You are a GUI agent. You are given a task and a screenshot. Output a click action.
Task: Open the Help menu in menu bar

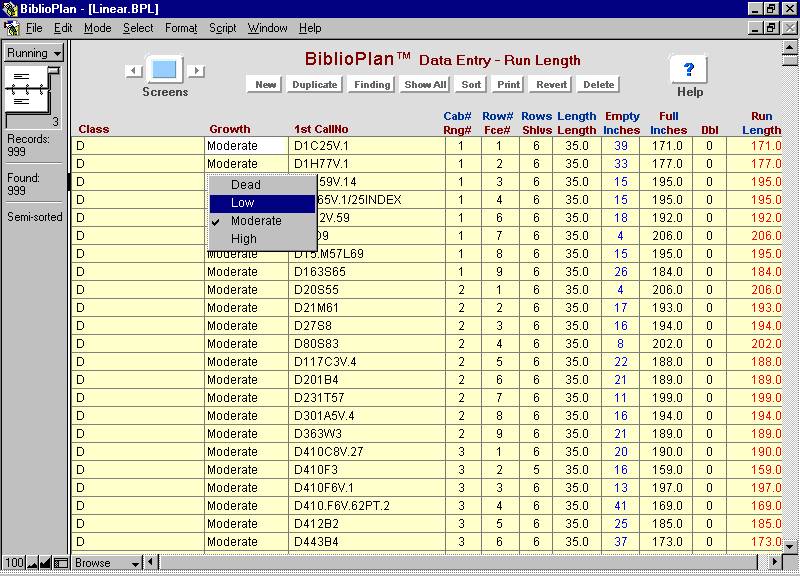310,28
